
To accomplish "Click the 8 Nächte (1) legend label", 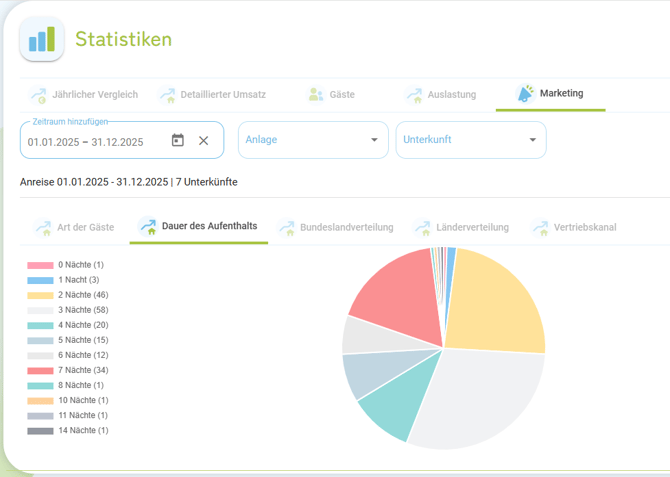I will (81, 385).
